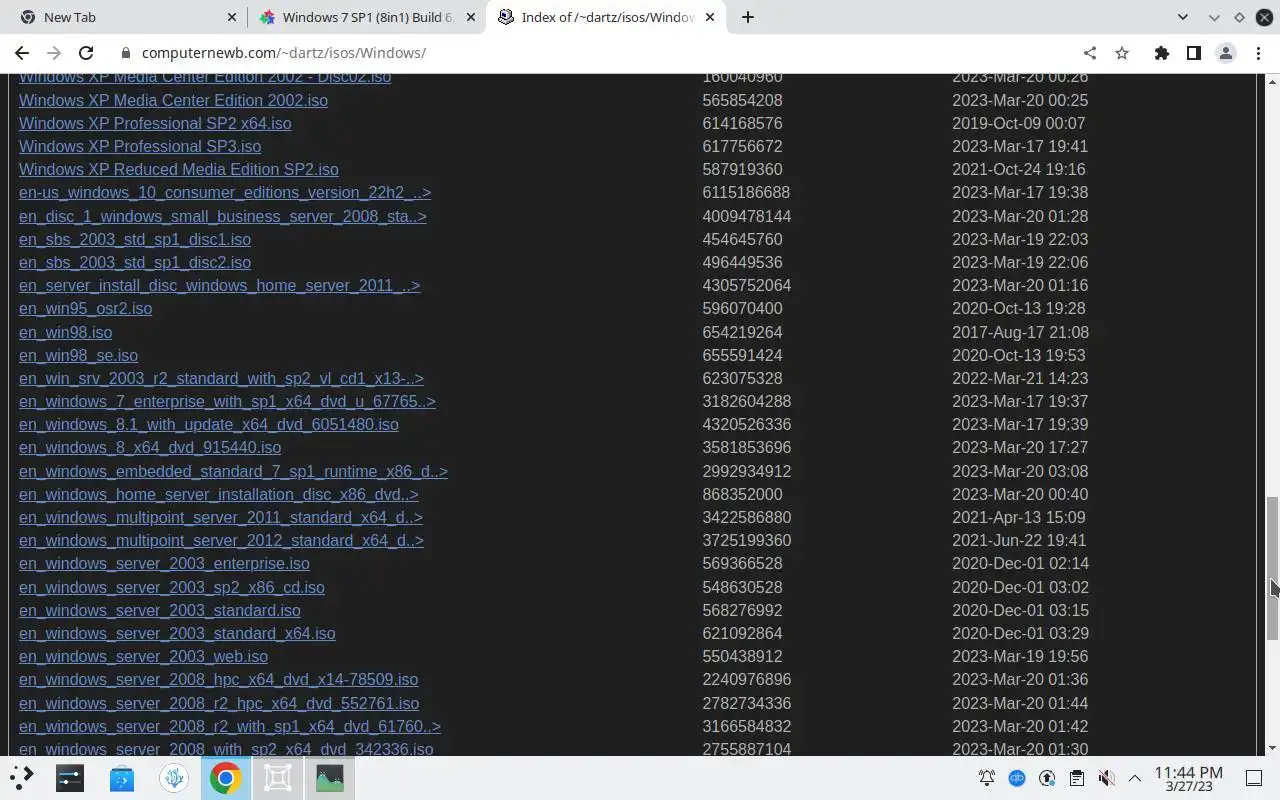1280x800 pixels.
Task: Open Windows XP Media Center Edition 2002.iso
Action: click(x=173, y=100)
